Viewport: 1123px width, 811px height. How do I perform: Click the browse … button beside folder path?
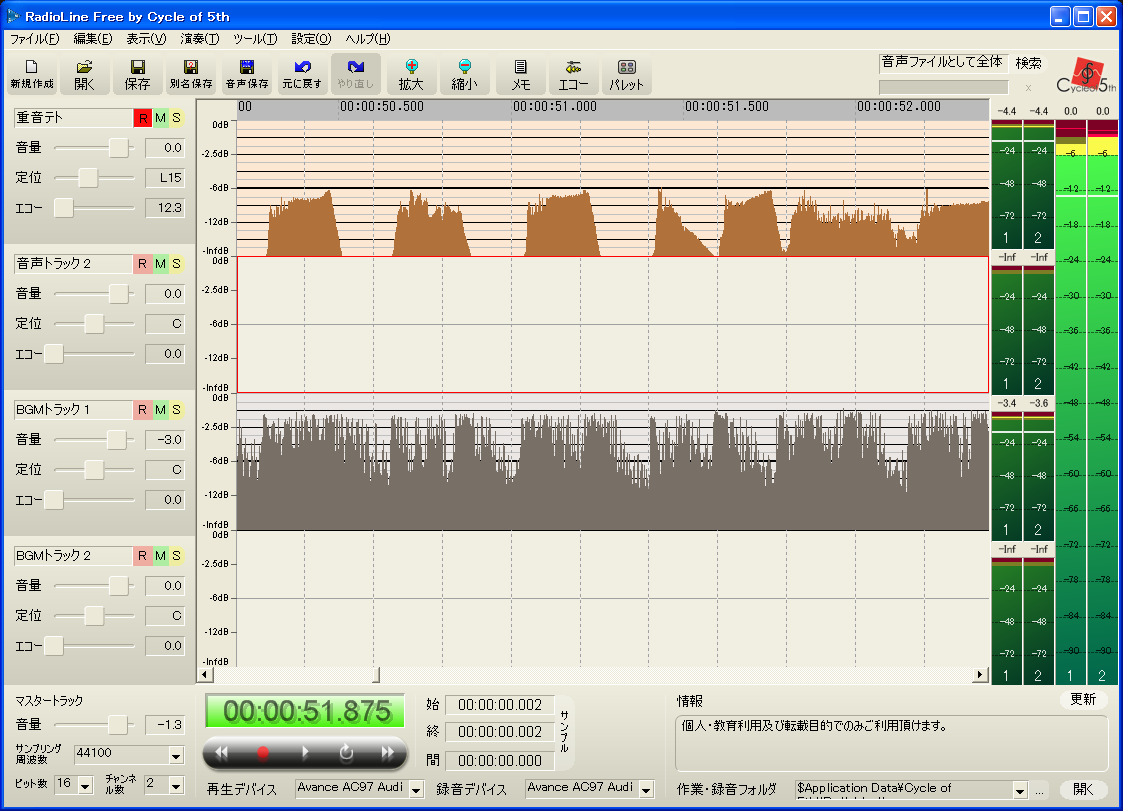pos(1039,791)
